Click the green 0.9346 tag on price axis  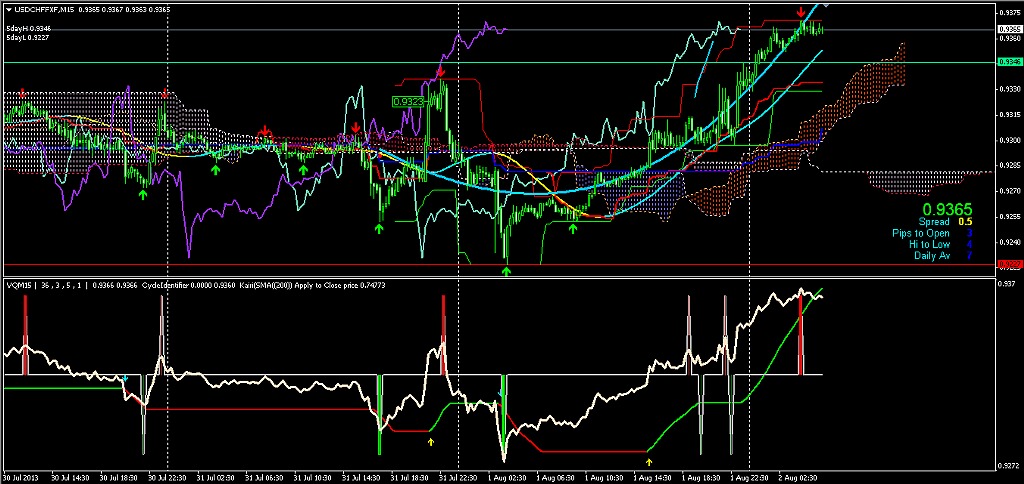click(1008, 62)
